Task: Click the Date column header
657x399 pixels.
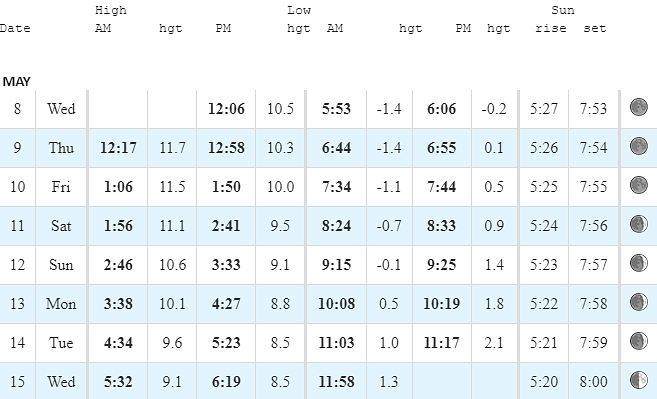Action: (15, 28)
